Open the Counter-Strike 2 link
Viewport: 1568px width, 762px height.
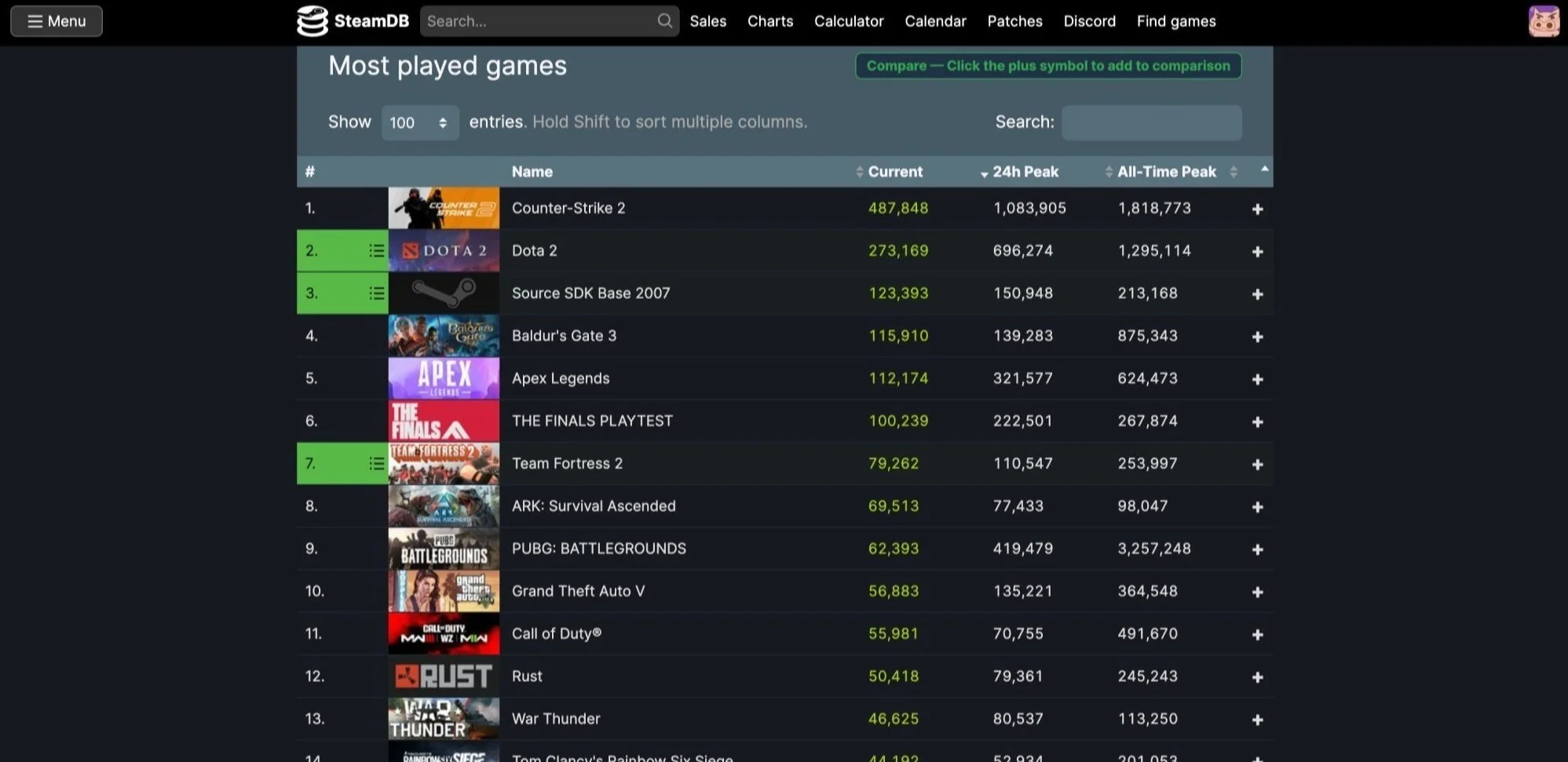coord(568,208)
